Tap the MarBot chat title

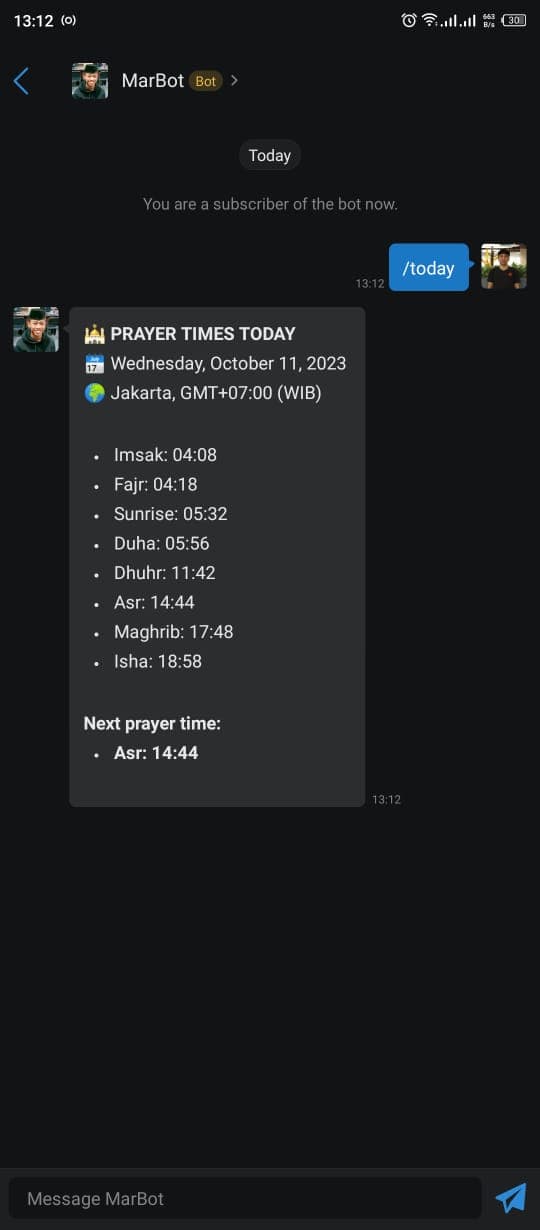tap(152, 81)
